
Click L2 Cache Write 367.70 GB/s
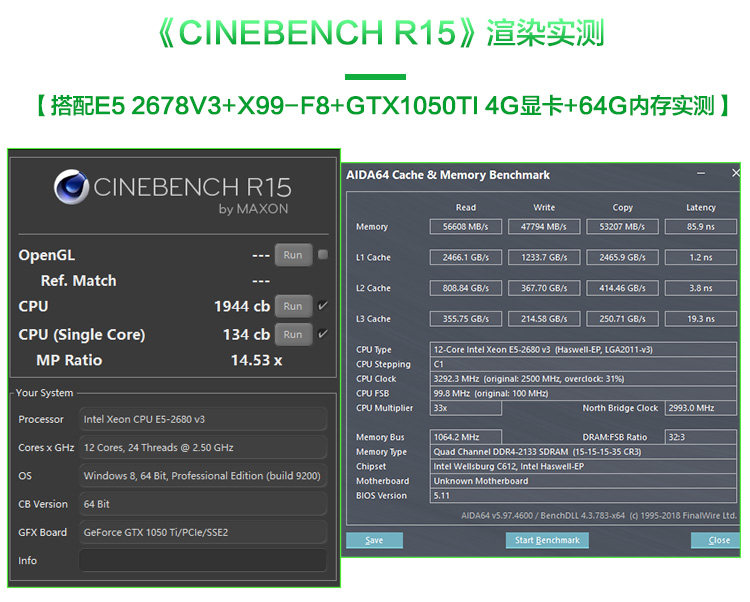[544, 288]
